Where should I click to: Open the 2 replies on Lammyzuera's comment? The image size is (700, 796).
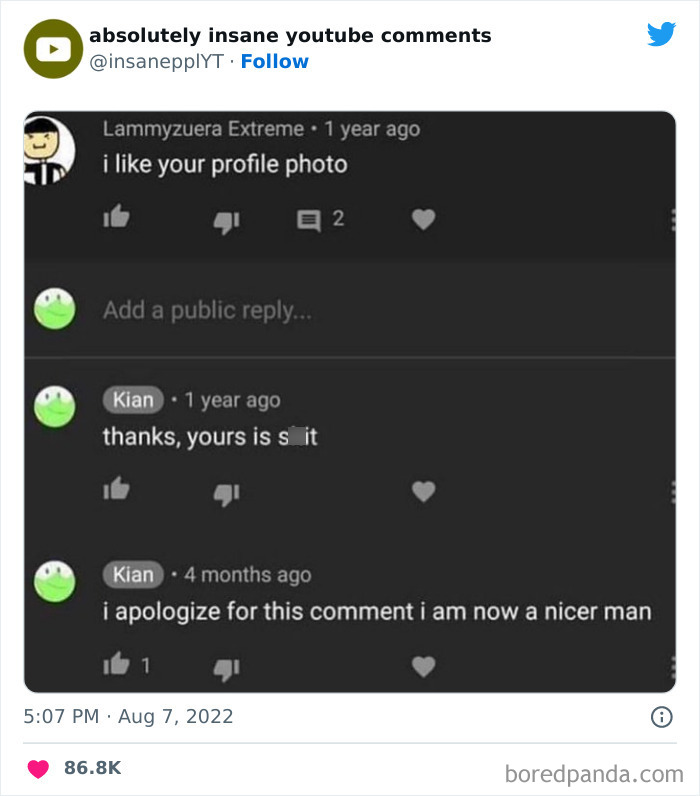coord(321,218)
